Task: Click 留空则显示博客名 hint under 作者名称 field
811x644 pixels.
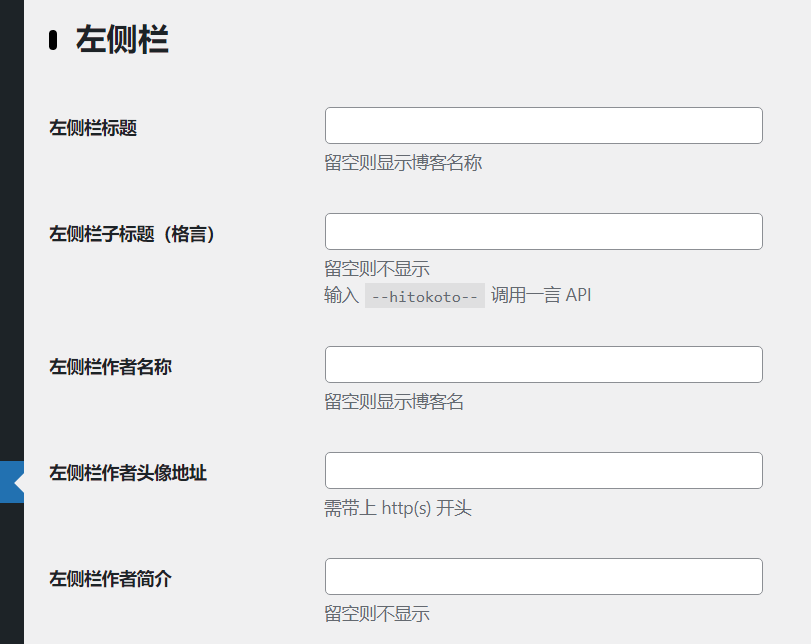Action: (394, 402)
